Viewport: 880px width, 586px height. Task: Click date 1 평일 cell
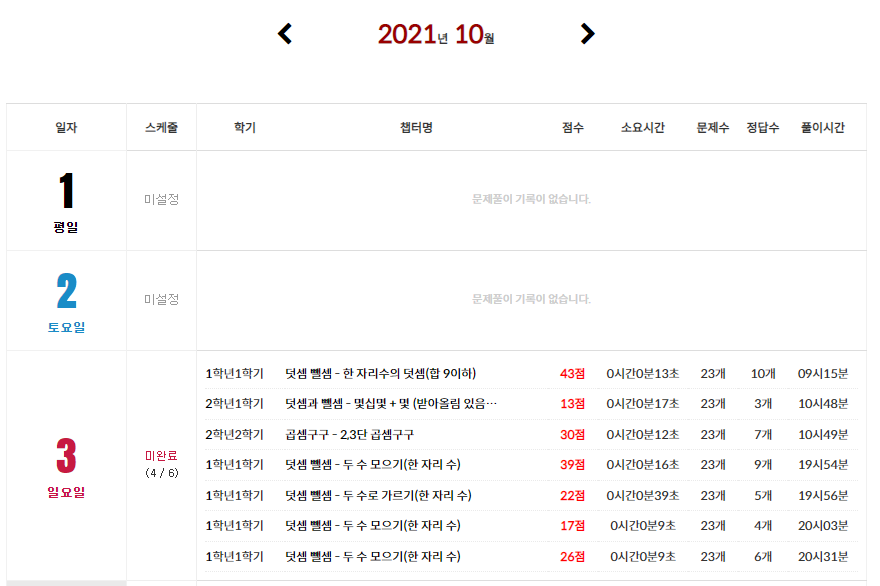click(x=66, y=201)
